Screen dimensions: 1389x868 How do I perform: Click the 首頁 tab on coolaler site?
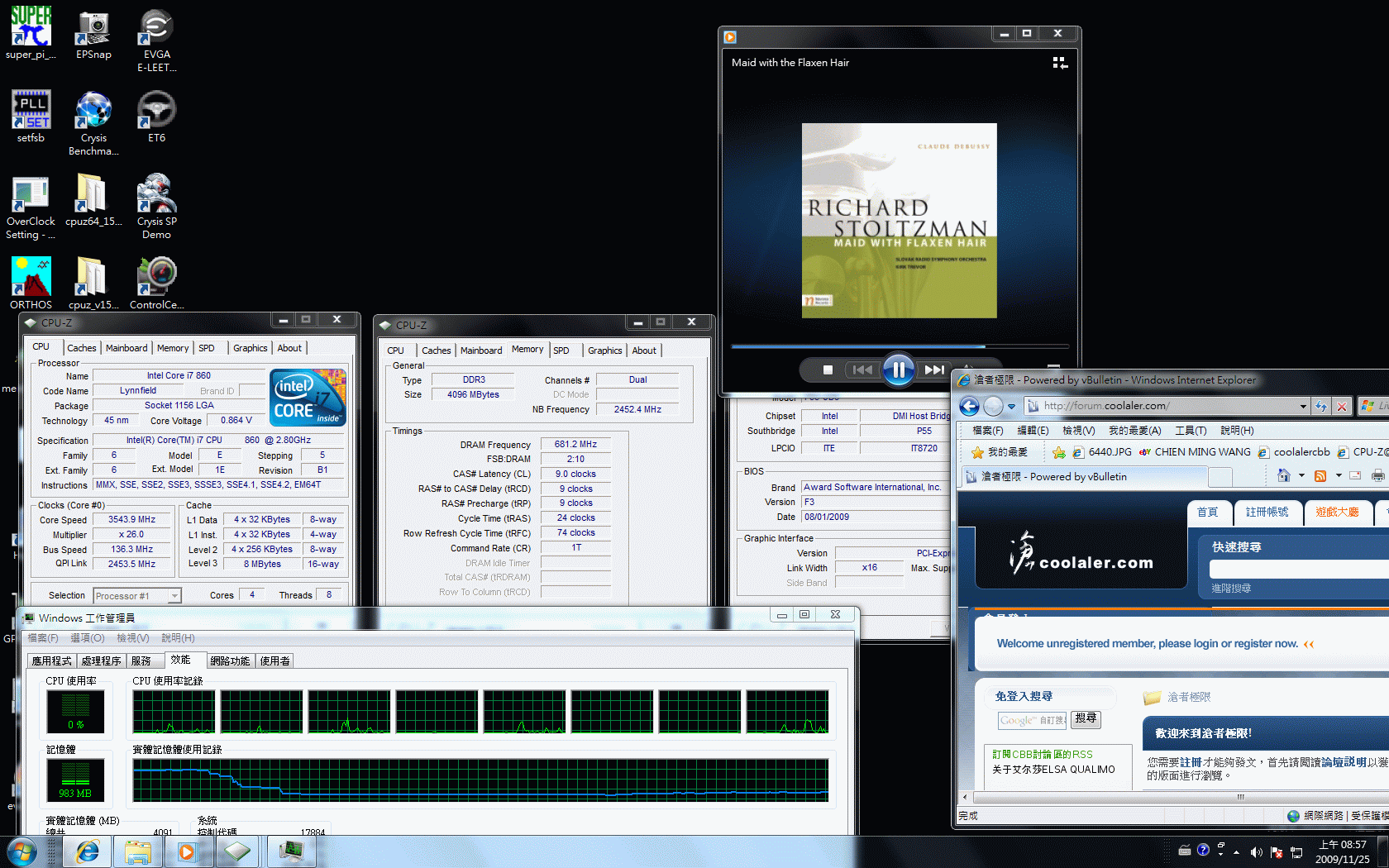coord(1208,513)
